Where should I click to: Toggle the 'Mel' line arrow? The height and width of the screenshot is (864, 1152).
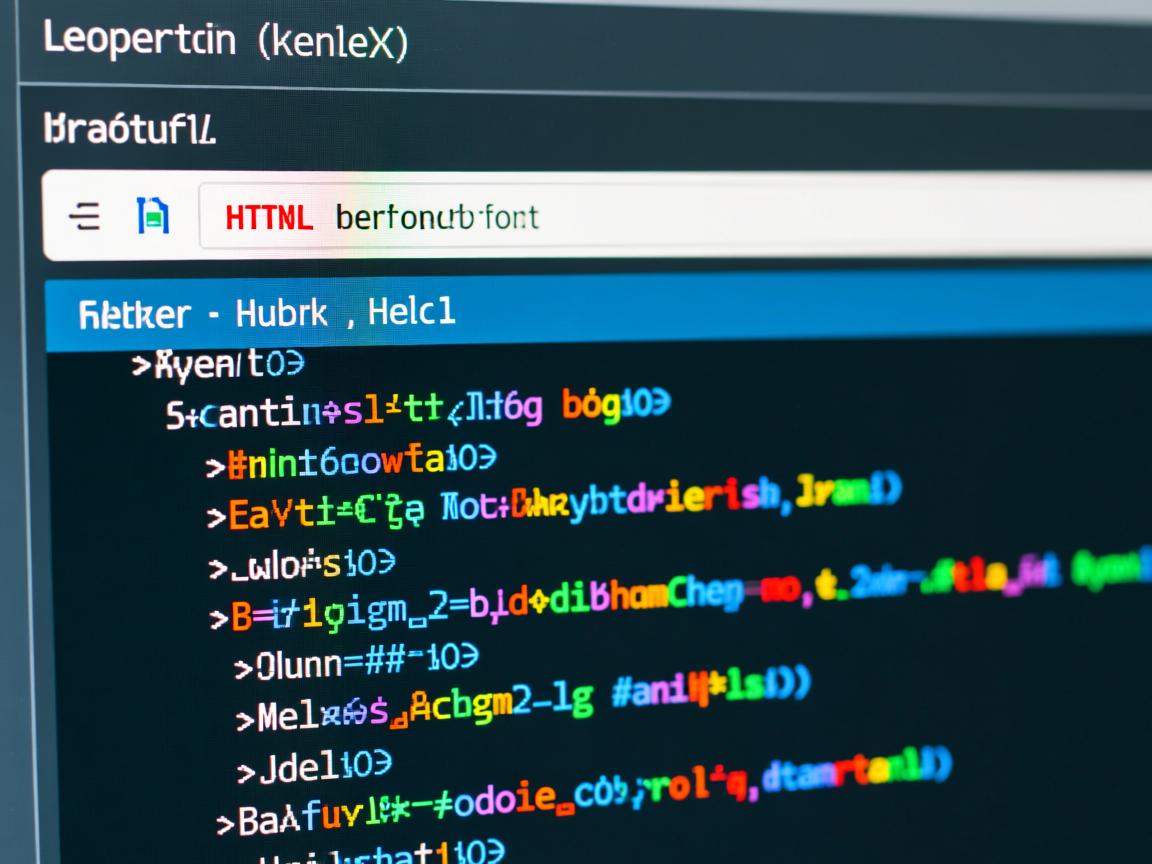coord(244,719)
